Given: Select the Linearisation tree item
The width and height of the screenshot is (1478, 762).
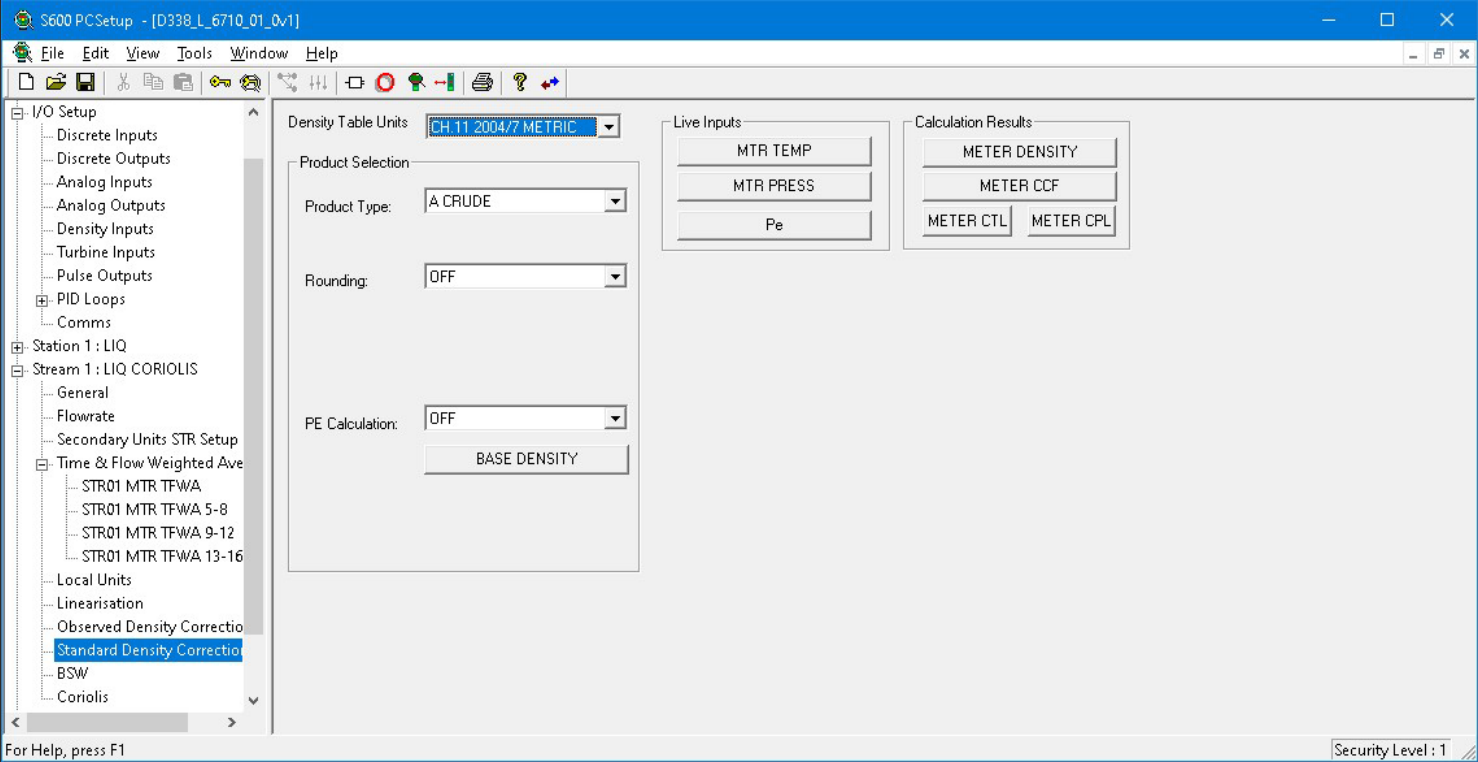Looking at the screenshot, I should tap(100, 603).
